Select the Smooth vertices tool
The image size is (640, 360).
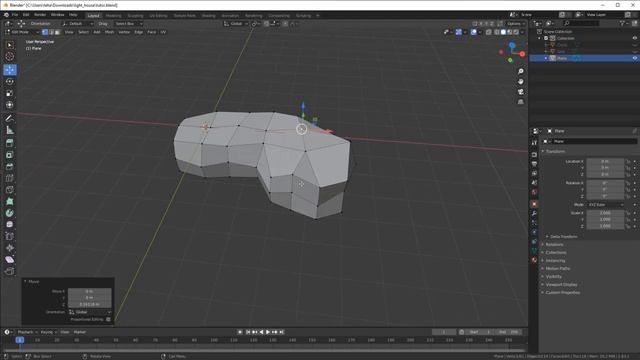point(10,224)
